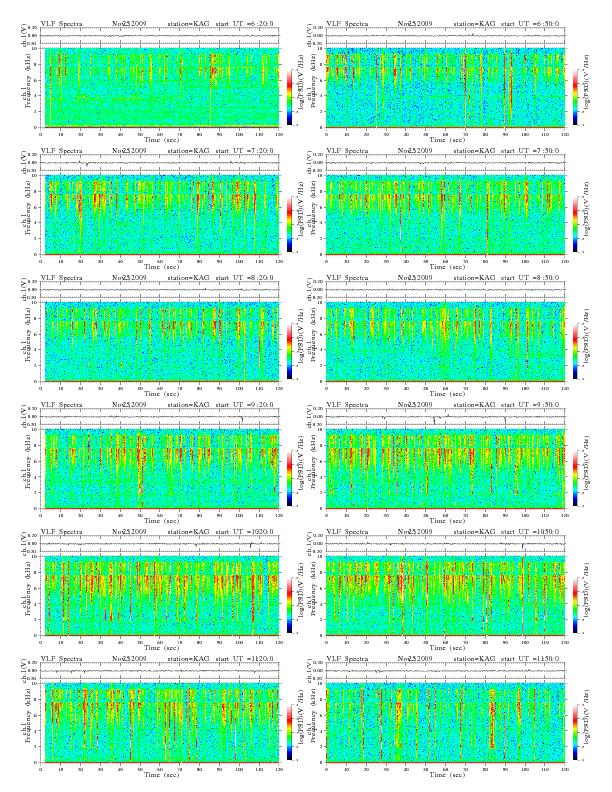Viewport: 612px width, 792px height.
Task: Click the PSD color scale of the 9:20:0 plot
Action: pyautogui.click(x=289, y=478)
